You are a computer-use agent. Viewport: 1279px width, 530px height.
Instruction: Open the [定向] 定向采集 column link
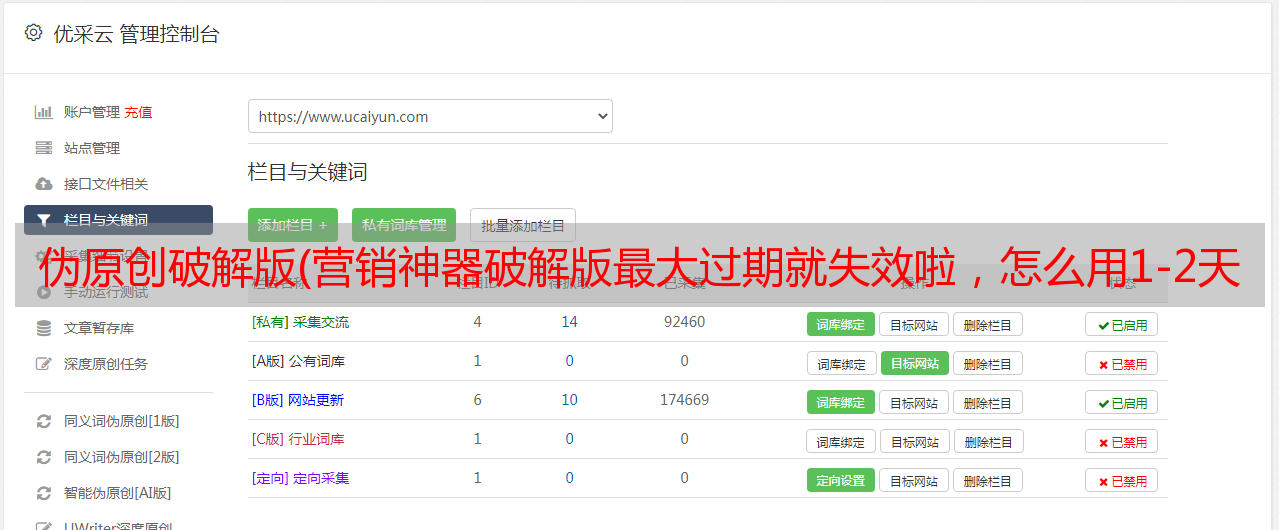pyautogui.click(x=300, y=478)
